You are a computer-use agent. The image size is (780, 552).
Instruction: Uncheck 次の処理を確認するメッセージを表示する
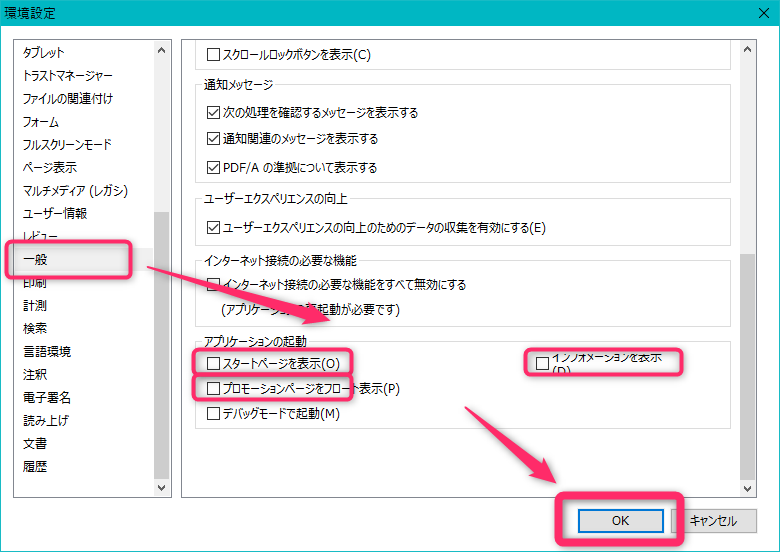pyautogui.click(x=212, y=112)
